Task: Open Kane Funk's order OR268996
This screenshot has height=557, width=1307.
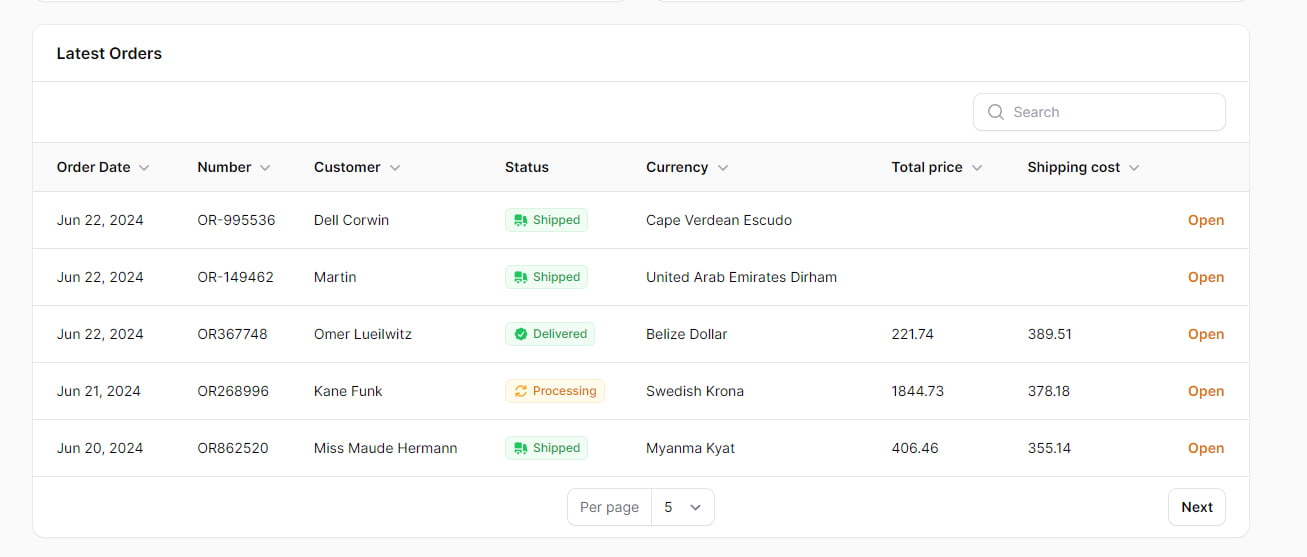Action: (x=1205, y=391)
